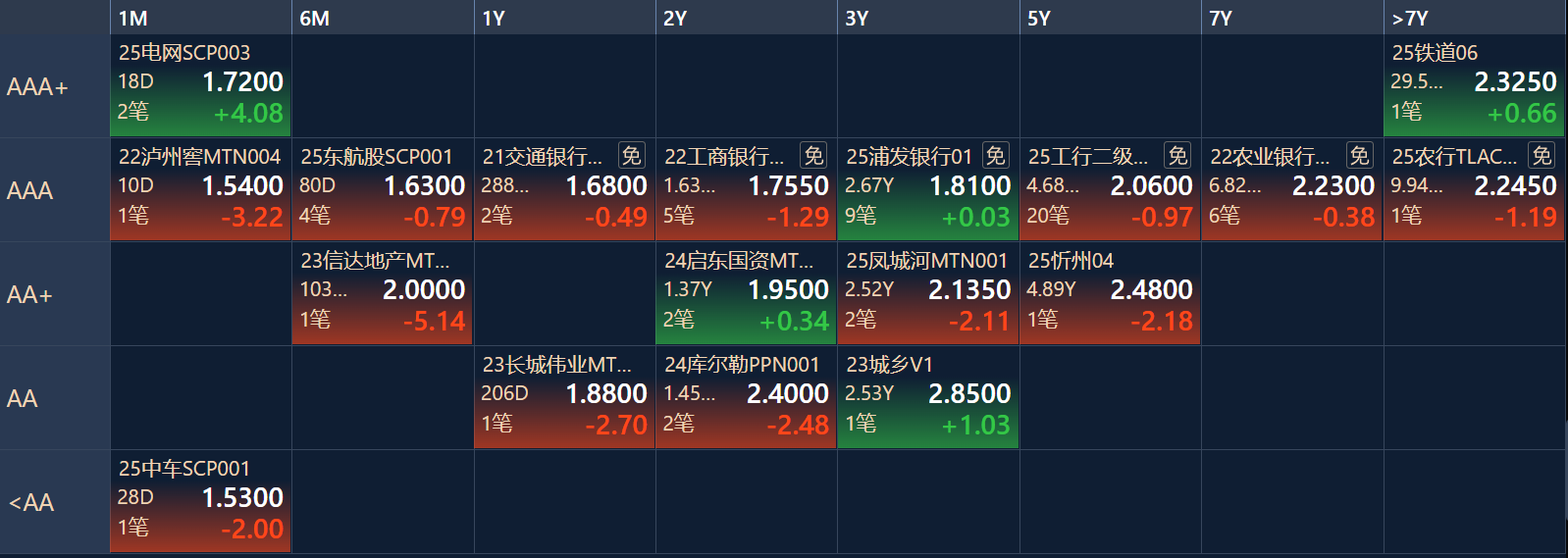Select the 1M maturity column header
This screenshot has width=1568, height=558.
201,18
